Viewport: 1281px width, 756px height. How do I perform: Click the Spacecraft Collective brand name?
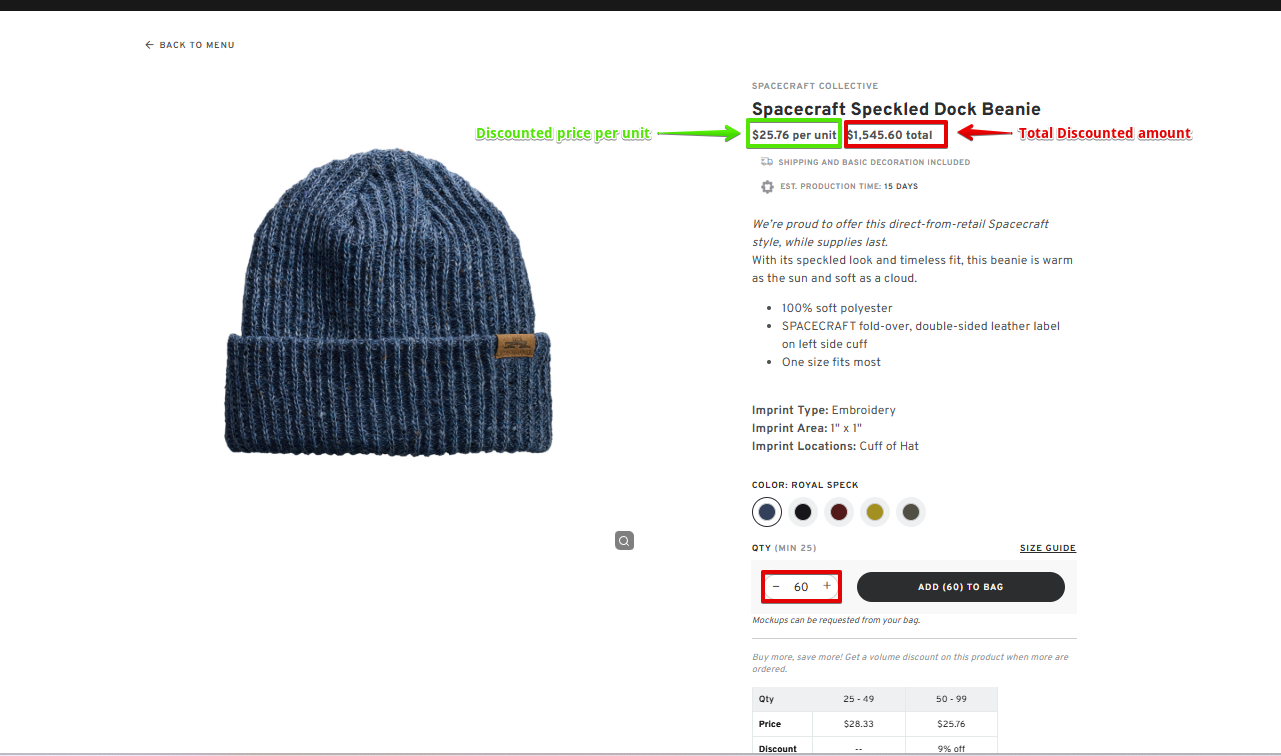815,86
